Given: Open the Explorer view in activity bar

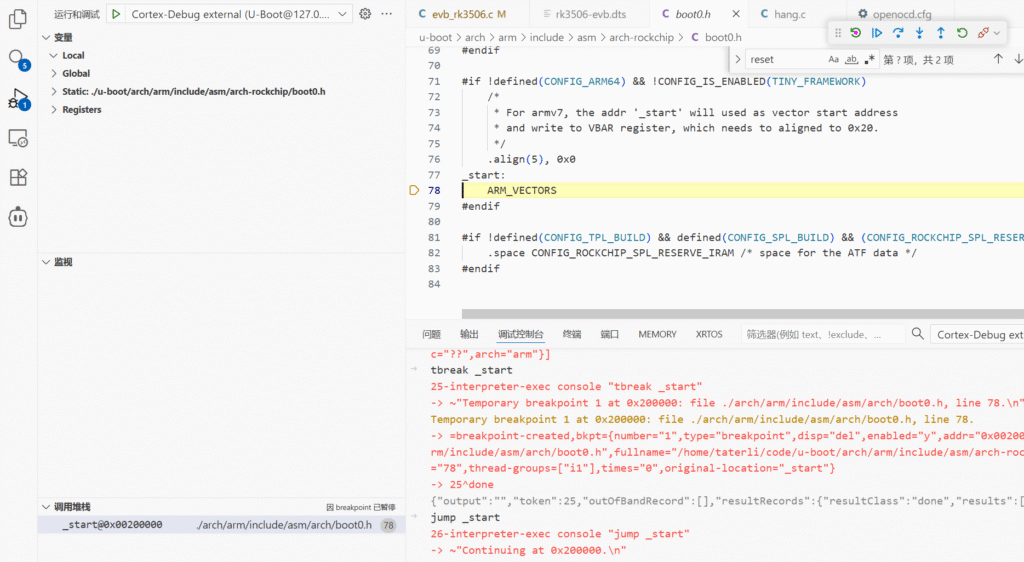Looking at the screenshot, I should [17, 18].
